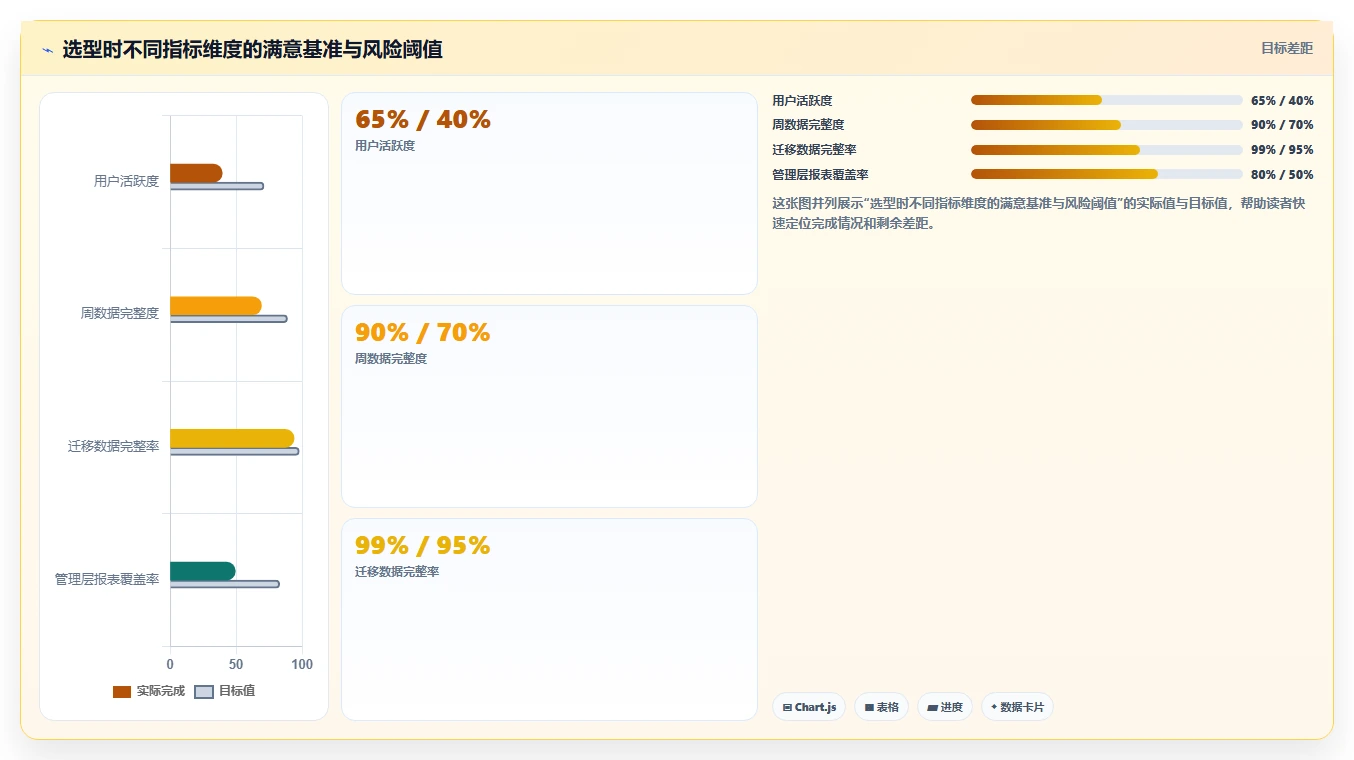Click the x-axis tick label 50

(x=236, y=664)
